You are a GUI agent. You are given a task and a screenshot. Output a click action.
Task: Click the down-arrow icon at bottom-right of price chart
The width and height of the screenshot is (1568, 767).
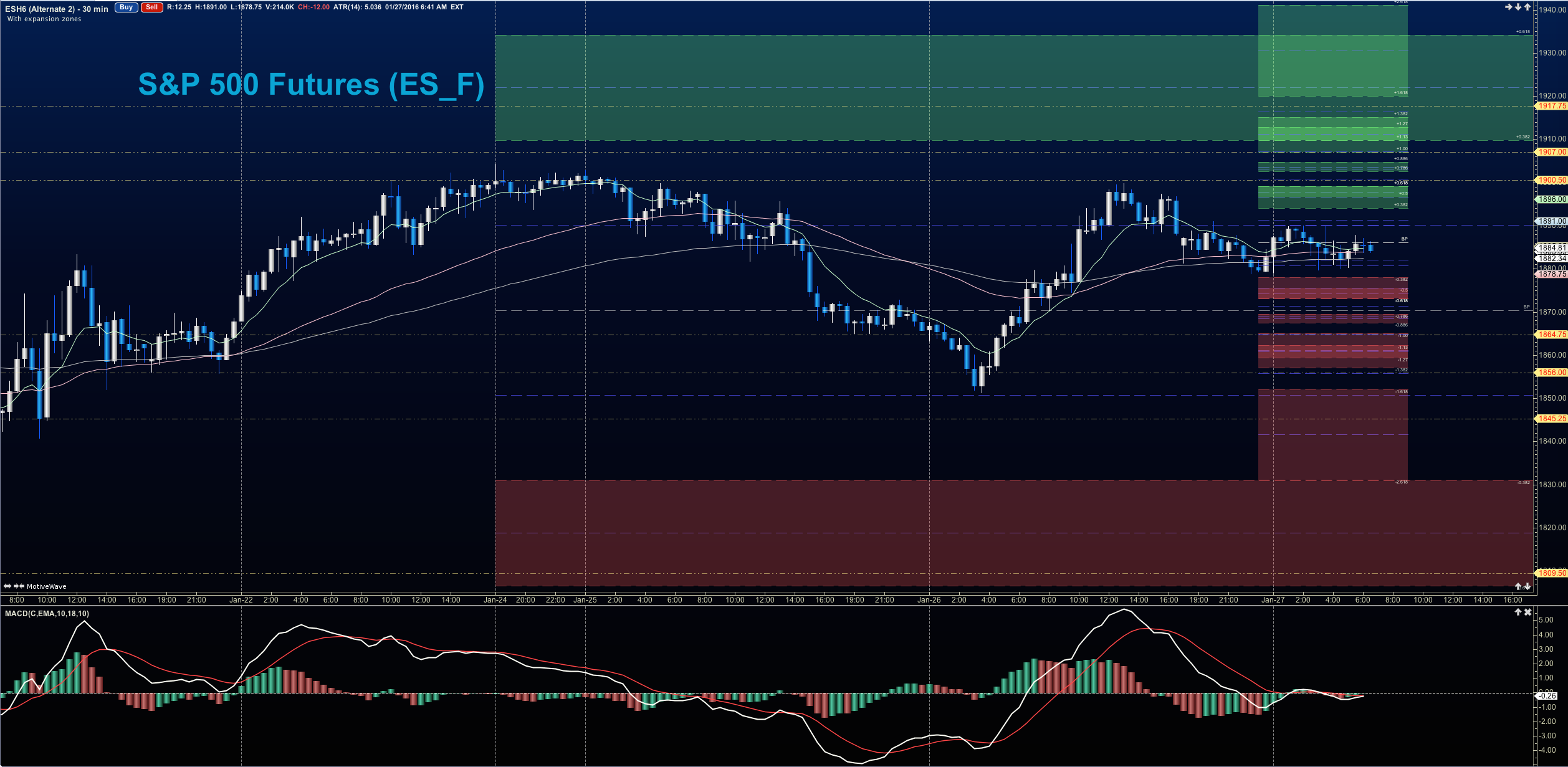pos(1527,586)
